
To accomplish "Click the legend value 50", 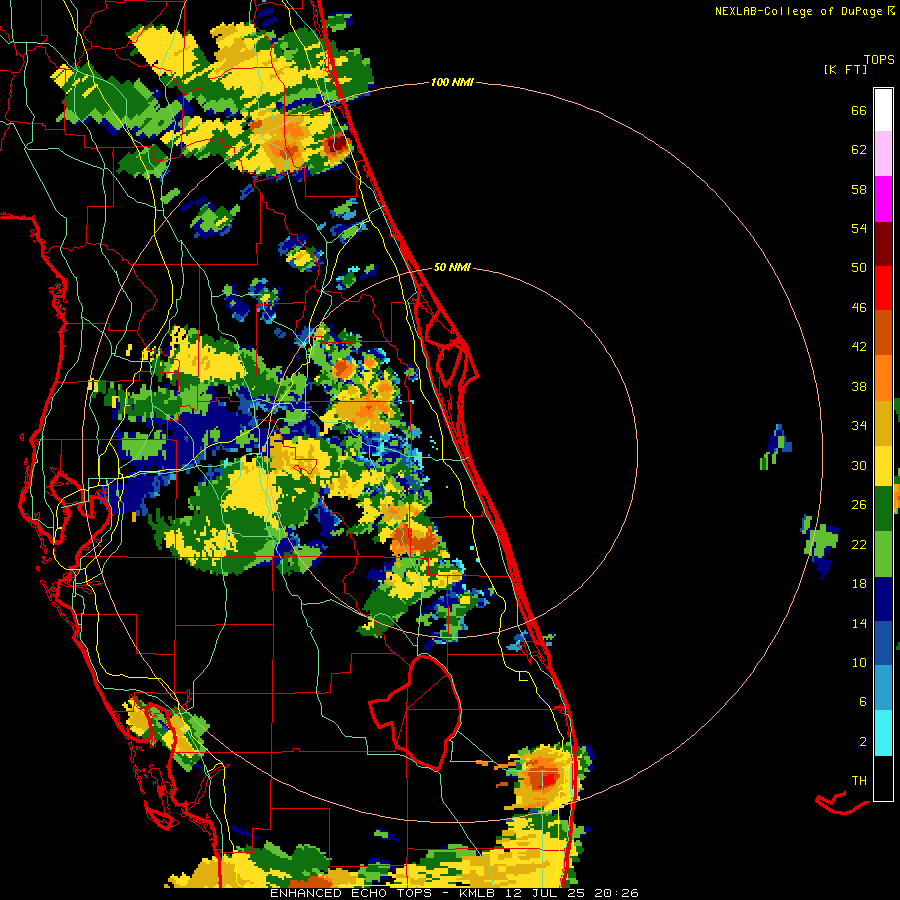I will [859, 268].
